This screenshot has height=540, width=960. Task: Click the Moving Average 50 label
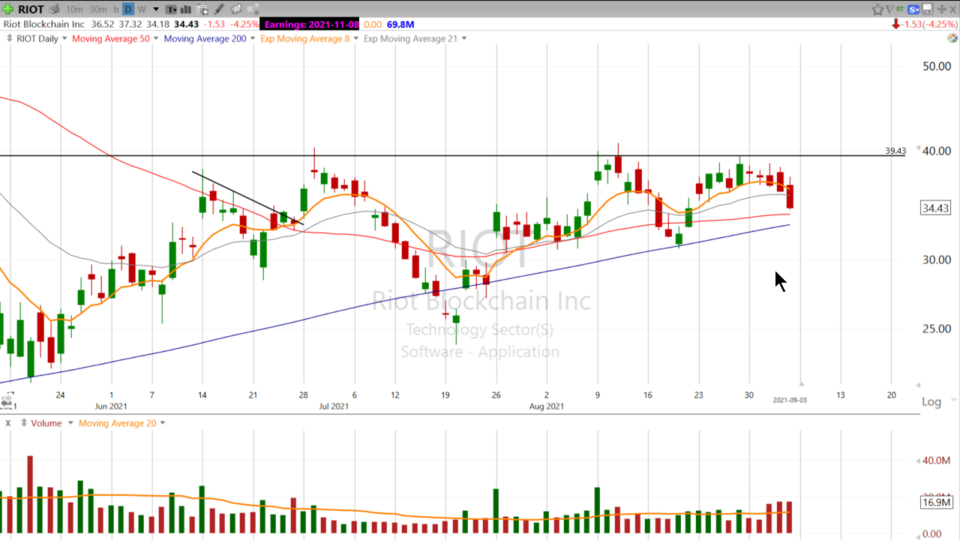tap(111, 39)
